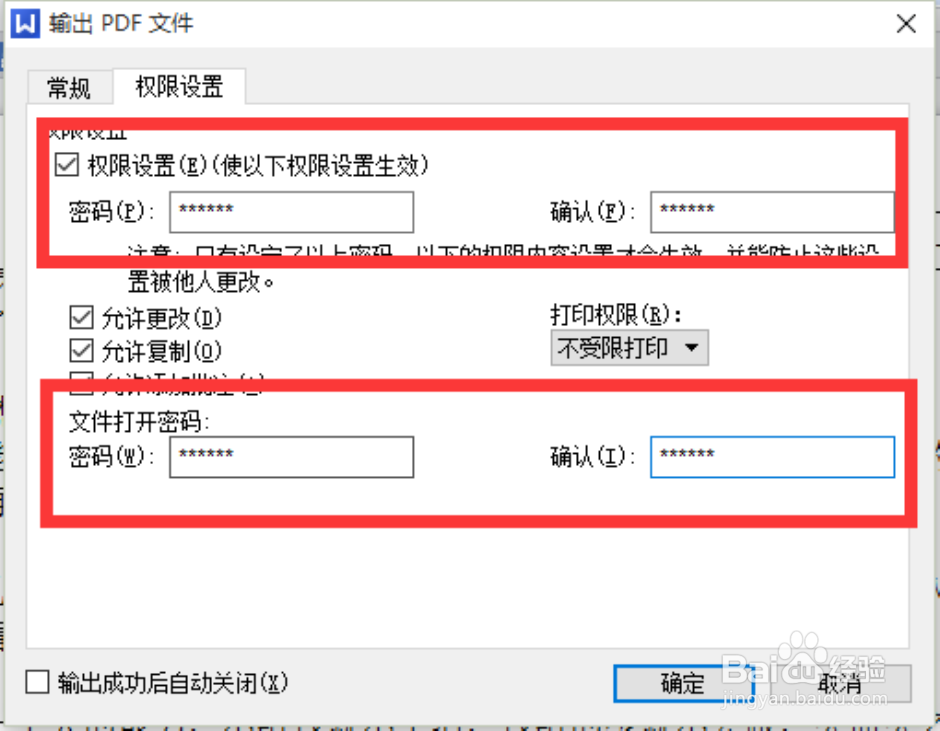Click the WPS logo in the title bar

[x=27, y=22]
